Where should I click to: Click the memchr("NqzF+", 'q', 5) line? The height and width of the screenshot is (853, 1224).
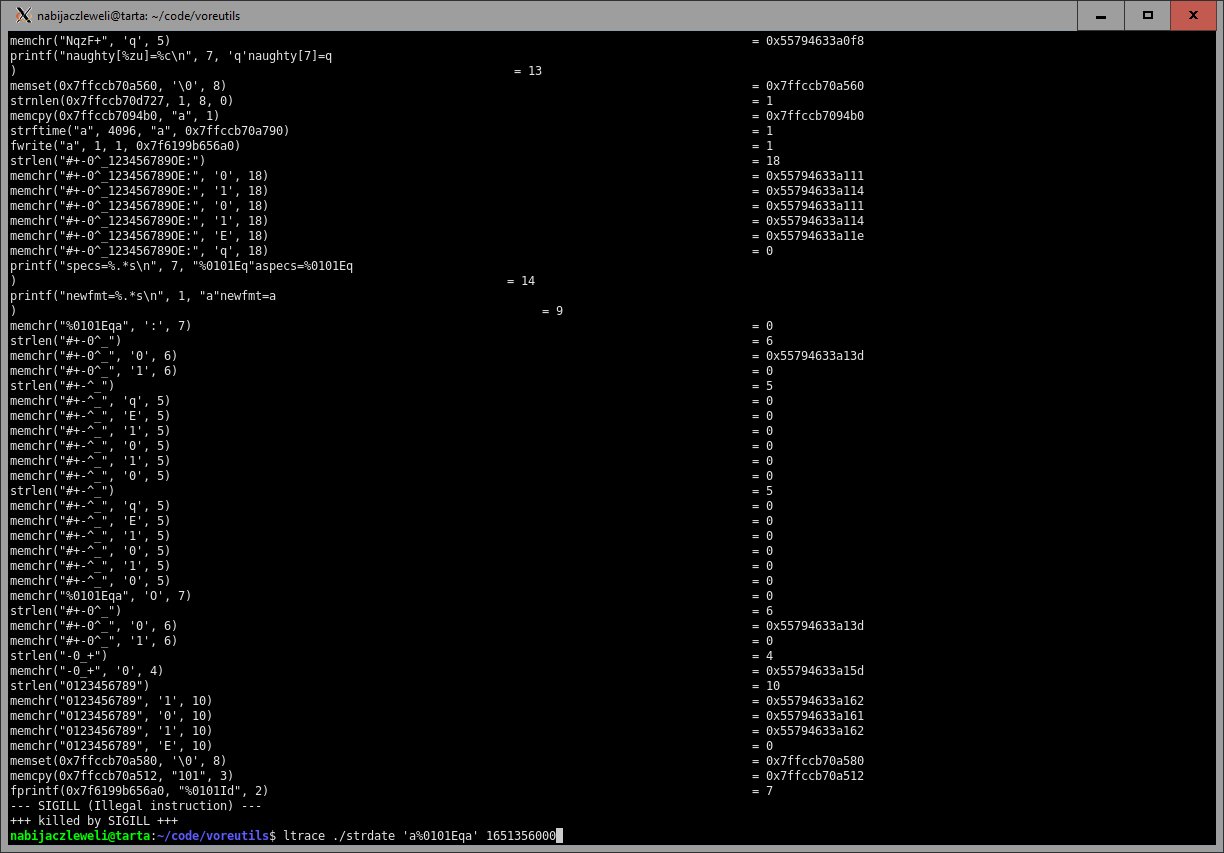pyautogui.click(x=90, y=41)
